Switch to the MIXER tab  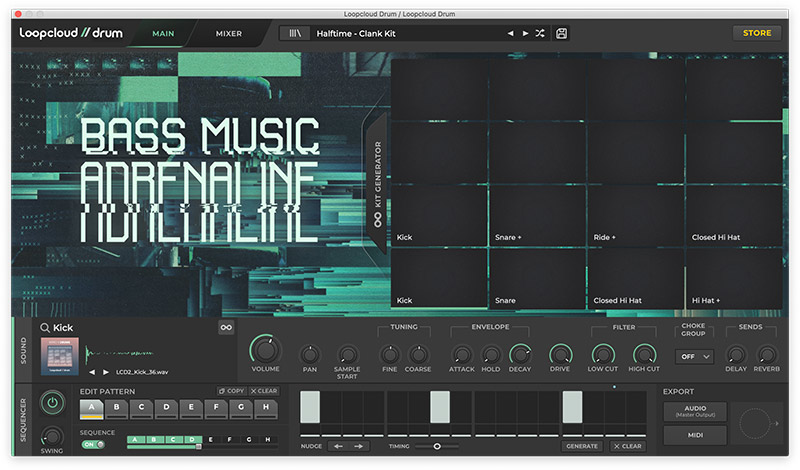point(229,34)
